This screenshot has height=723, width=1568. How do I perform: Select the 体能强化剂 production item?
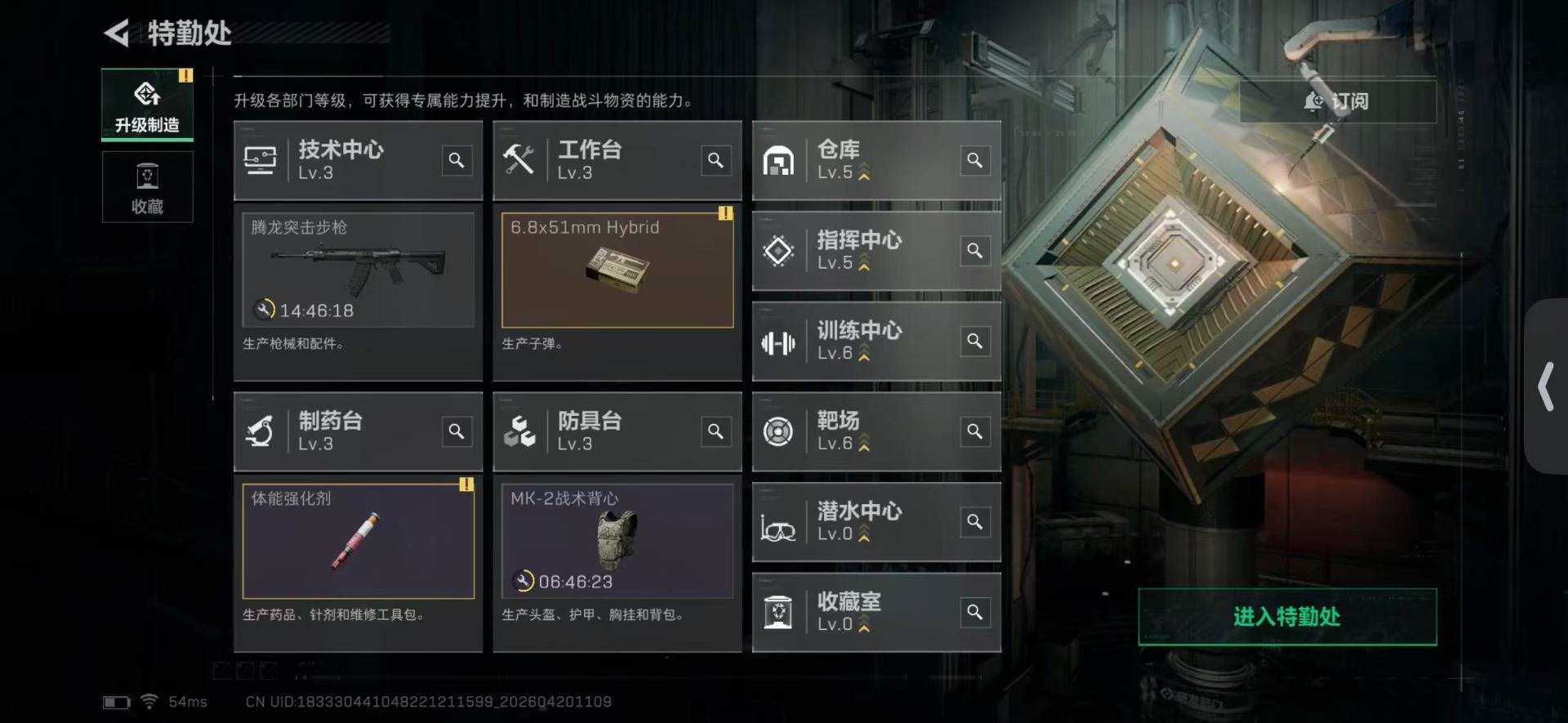point(358,541)
